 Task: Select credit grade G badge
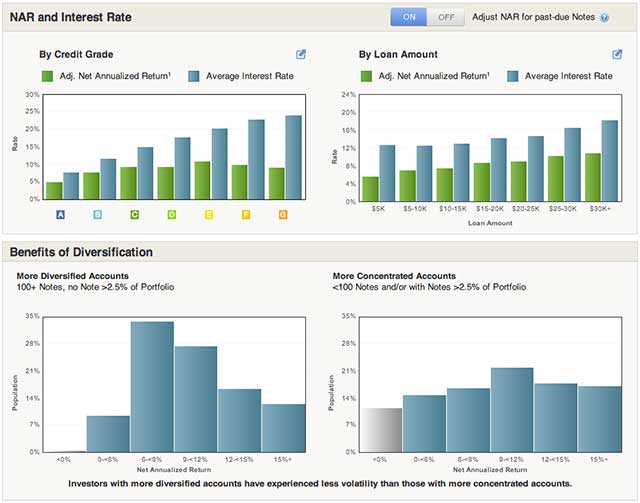283,215
